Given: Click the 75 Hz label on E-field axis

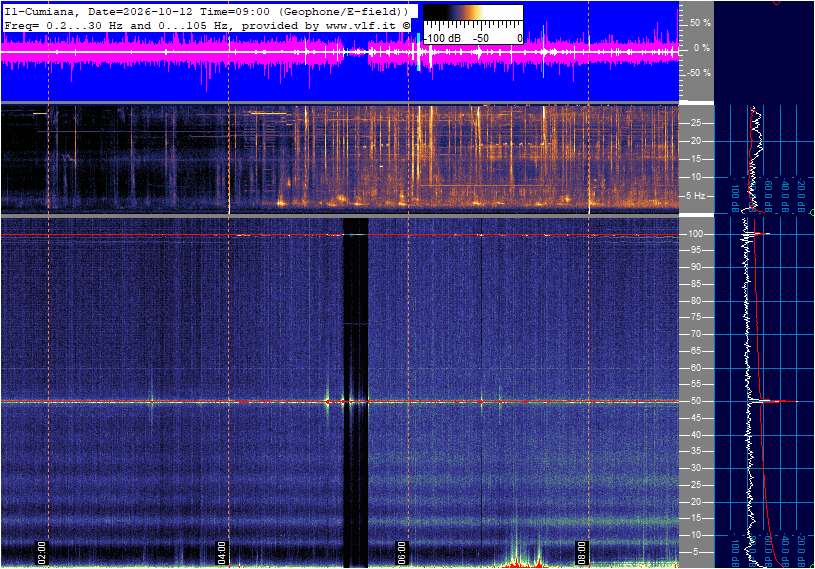Looking at the screenshot, I should pos(695,317).
